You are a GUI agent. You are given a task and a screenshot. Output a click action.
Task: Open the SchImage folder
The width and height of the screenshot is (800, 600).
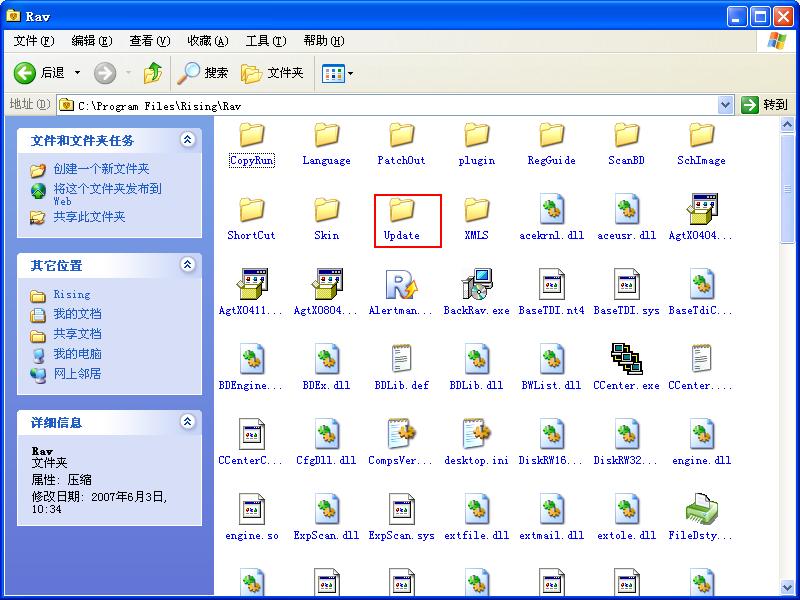point(702,145)
